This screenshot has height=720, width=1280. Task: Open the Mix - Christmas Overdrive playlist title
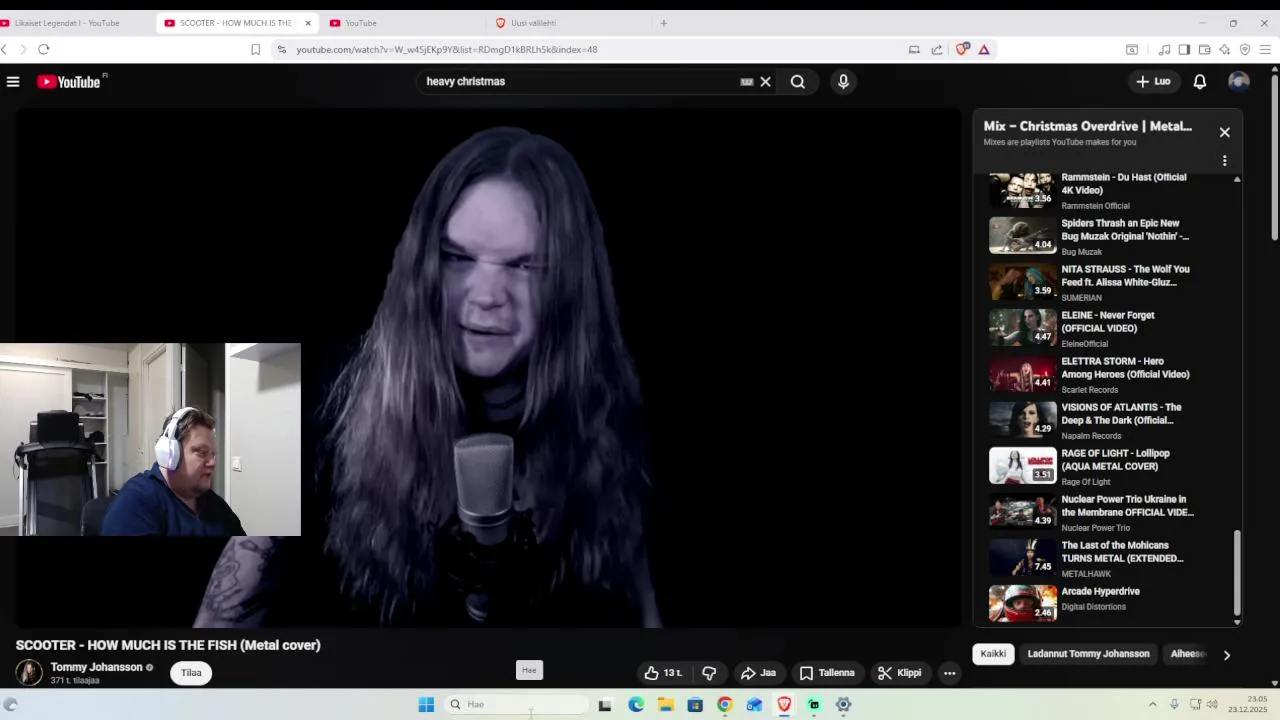point(1088,126)
